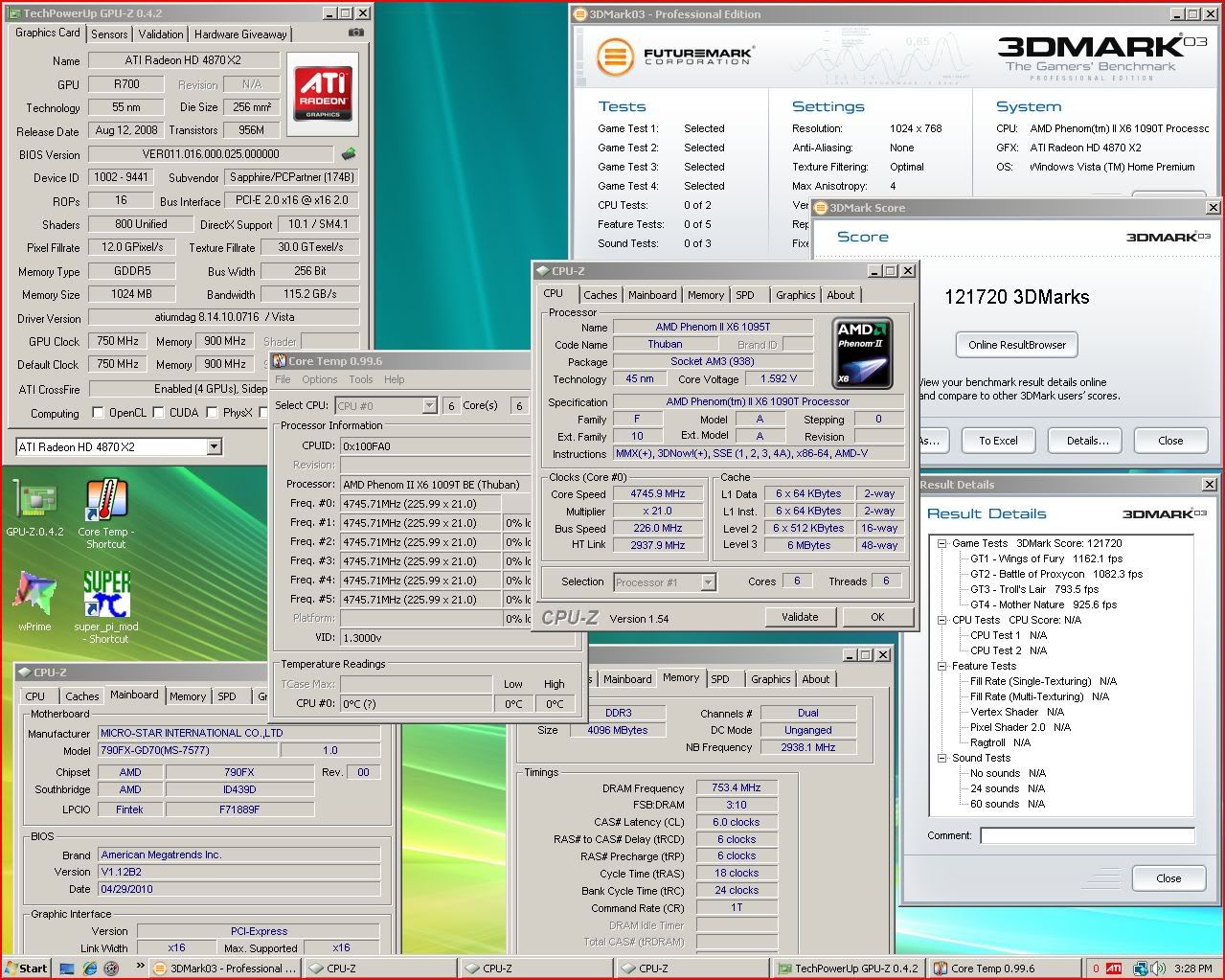Open the Tools menu in Core Temp

pos(361,379)
